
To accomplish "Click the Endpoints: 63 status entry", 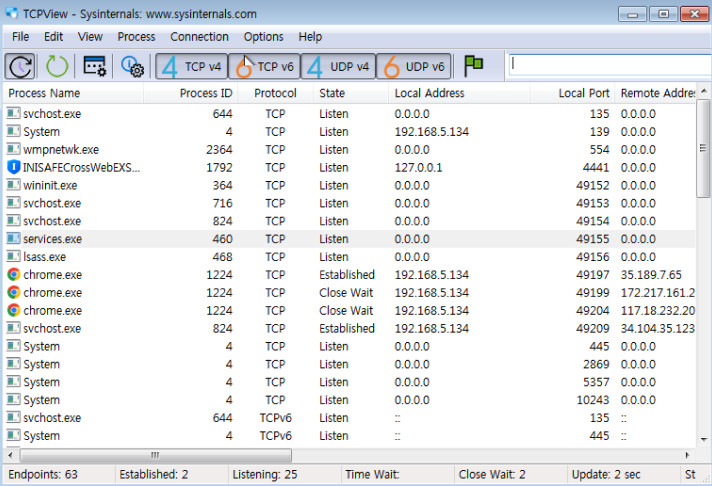I will pos(43,475).
